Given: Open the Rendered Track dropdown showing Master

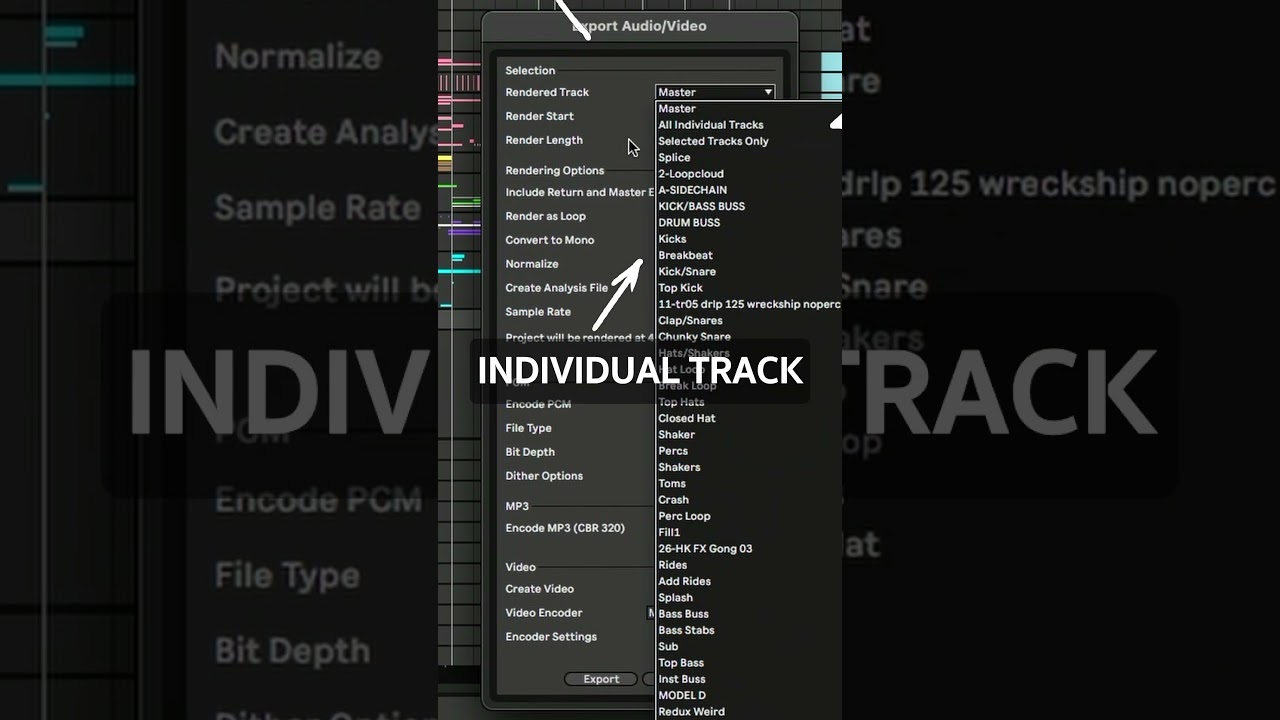Looking at the screenshot, I should (x=715, y=92).
